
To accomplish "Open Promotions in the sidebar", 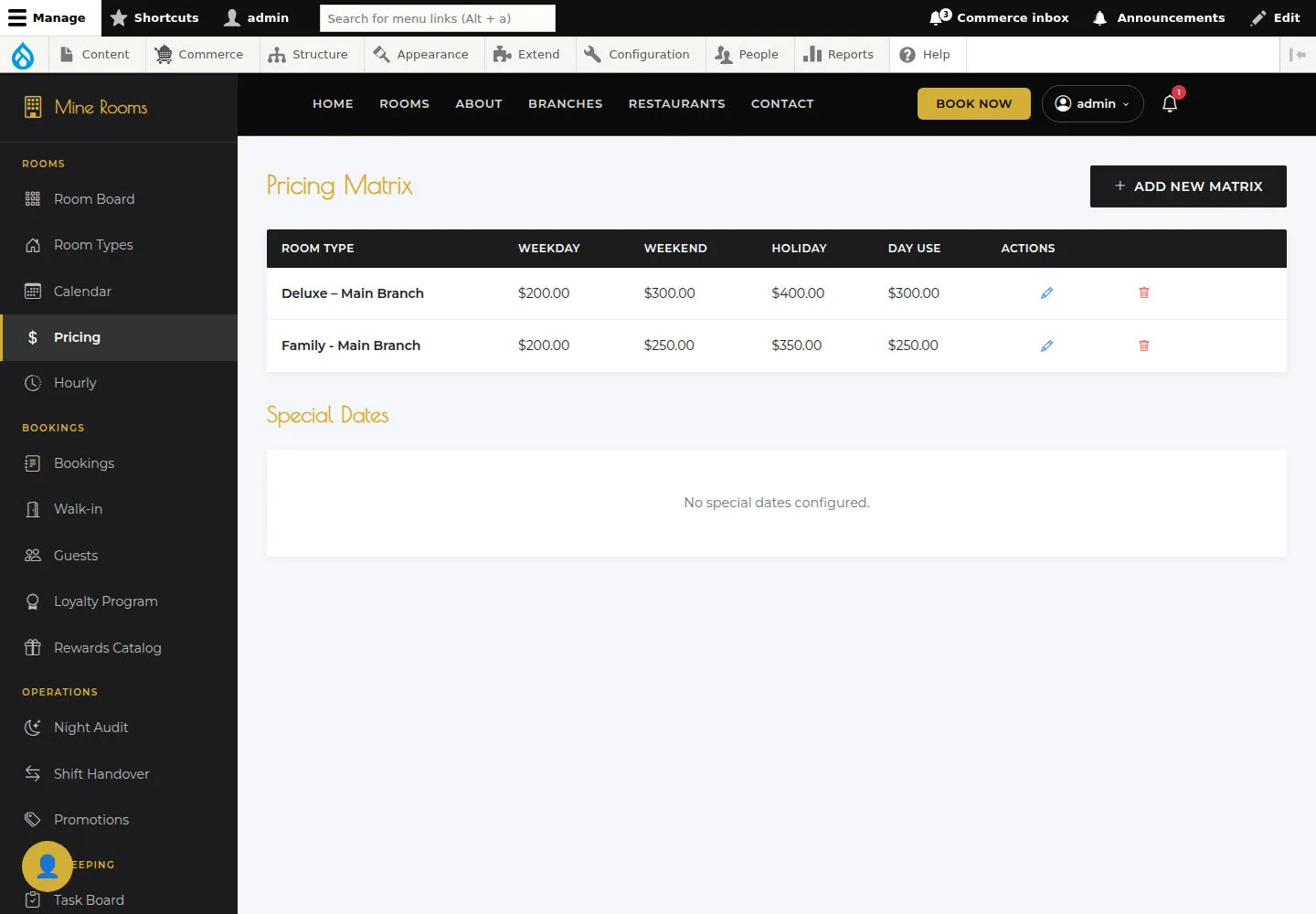I will pyautogui.click(x=119, y=820).
